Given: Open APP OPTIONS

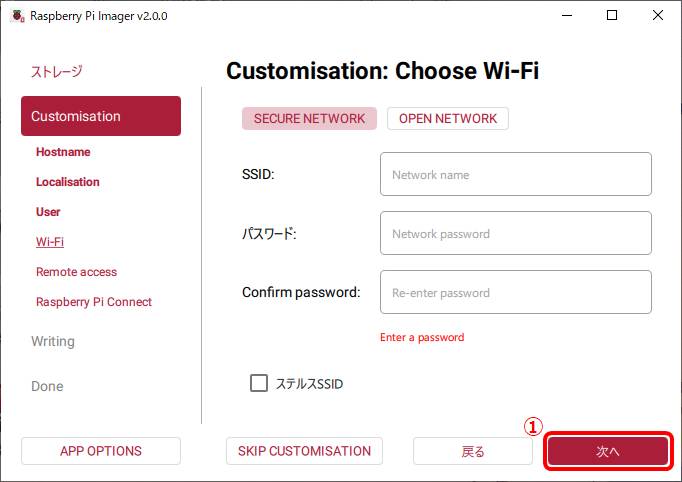Looking at the screenshot, I should point(100,451).
